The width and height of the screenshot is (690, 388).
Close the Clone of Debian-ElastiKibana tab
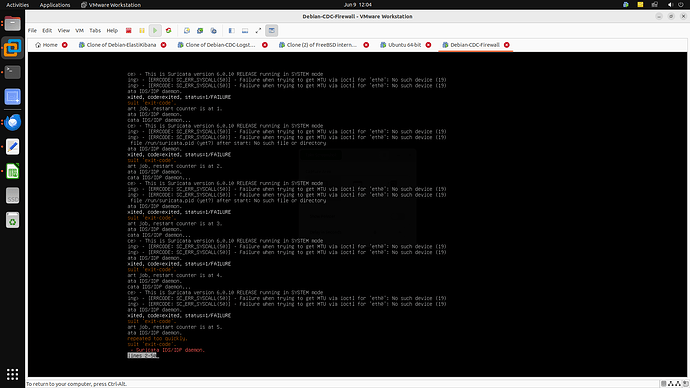pos(164,45)
